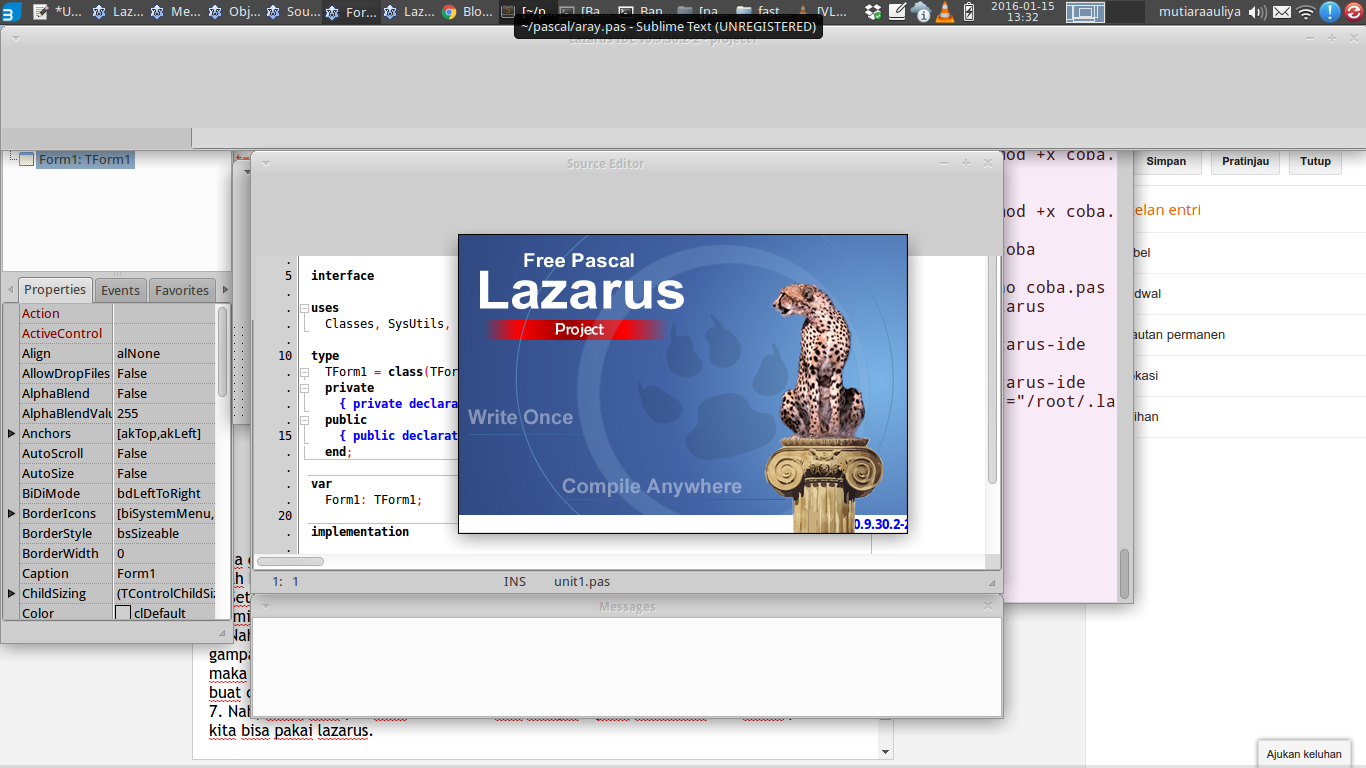Screen dimensions: 1366x768
Task: Expand the BorderIcons property
Action: coord(11,513)
